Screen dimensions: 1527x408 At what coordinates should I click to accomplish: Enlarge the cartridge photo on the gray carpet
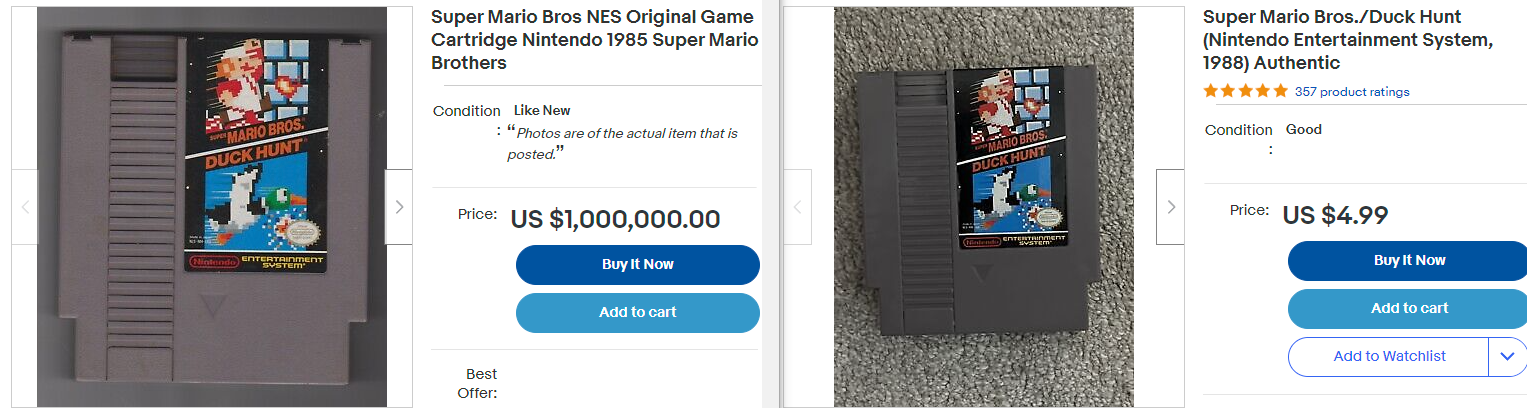(982, 207)
